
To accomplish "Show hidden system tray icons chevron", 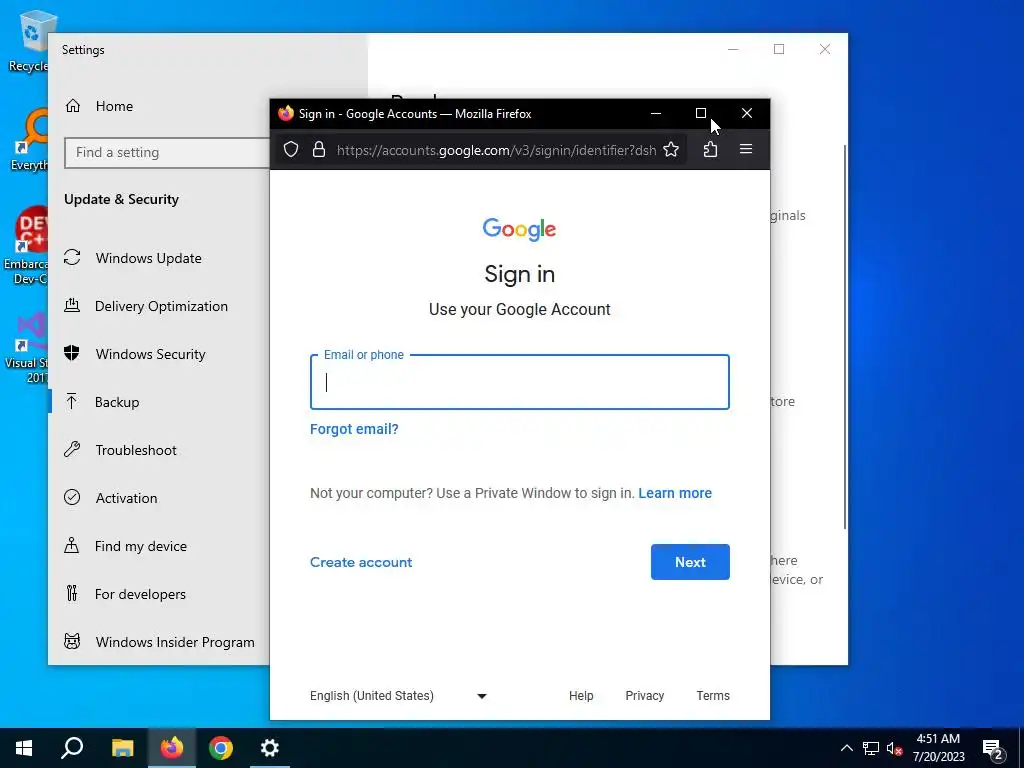I will 846,748.
